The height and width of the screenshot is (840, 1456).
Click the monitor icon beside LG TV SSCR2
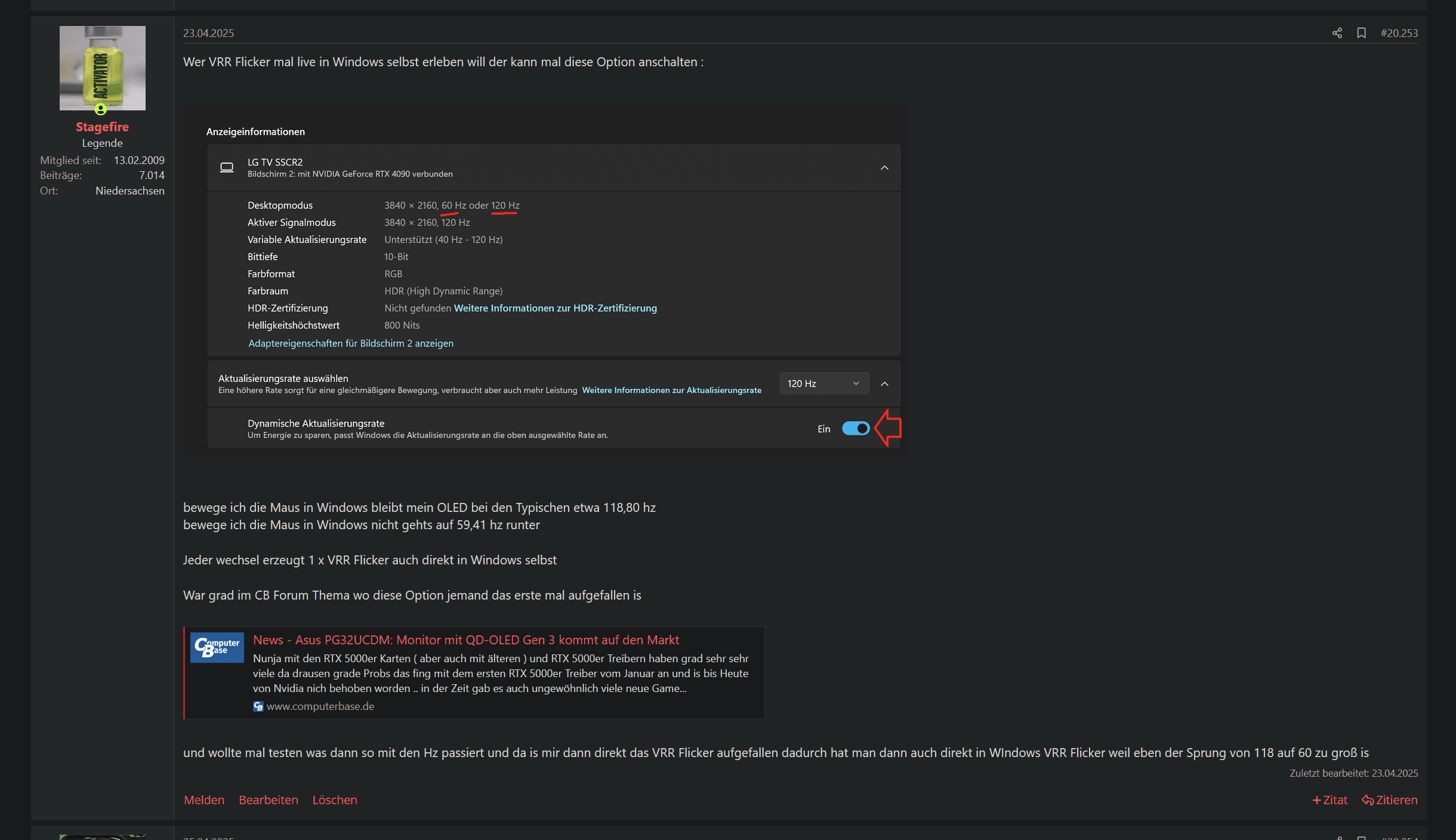(x=227, y=168)
